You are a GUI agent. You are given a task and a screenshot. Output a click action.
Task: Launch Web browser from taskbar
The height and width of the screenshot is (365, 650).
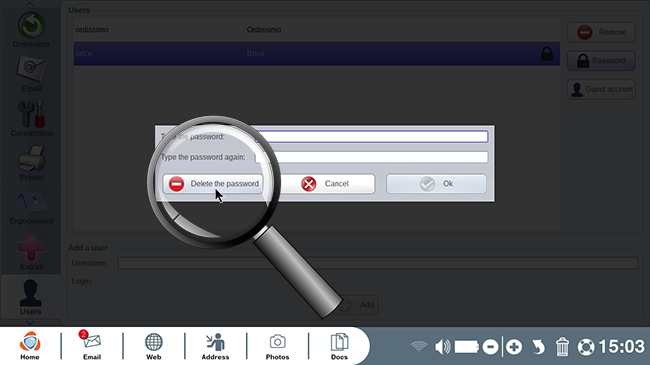[x=153, y=346]
